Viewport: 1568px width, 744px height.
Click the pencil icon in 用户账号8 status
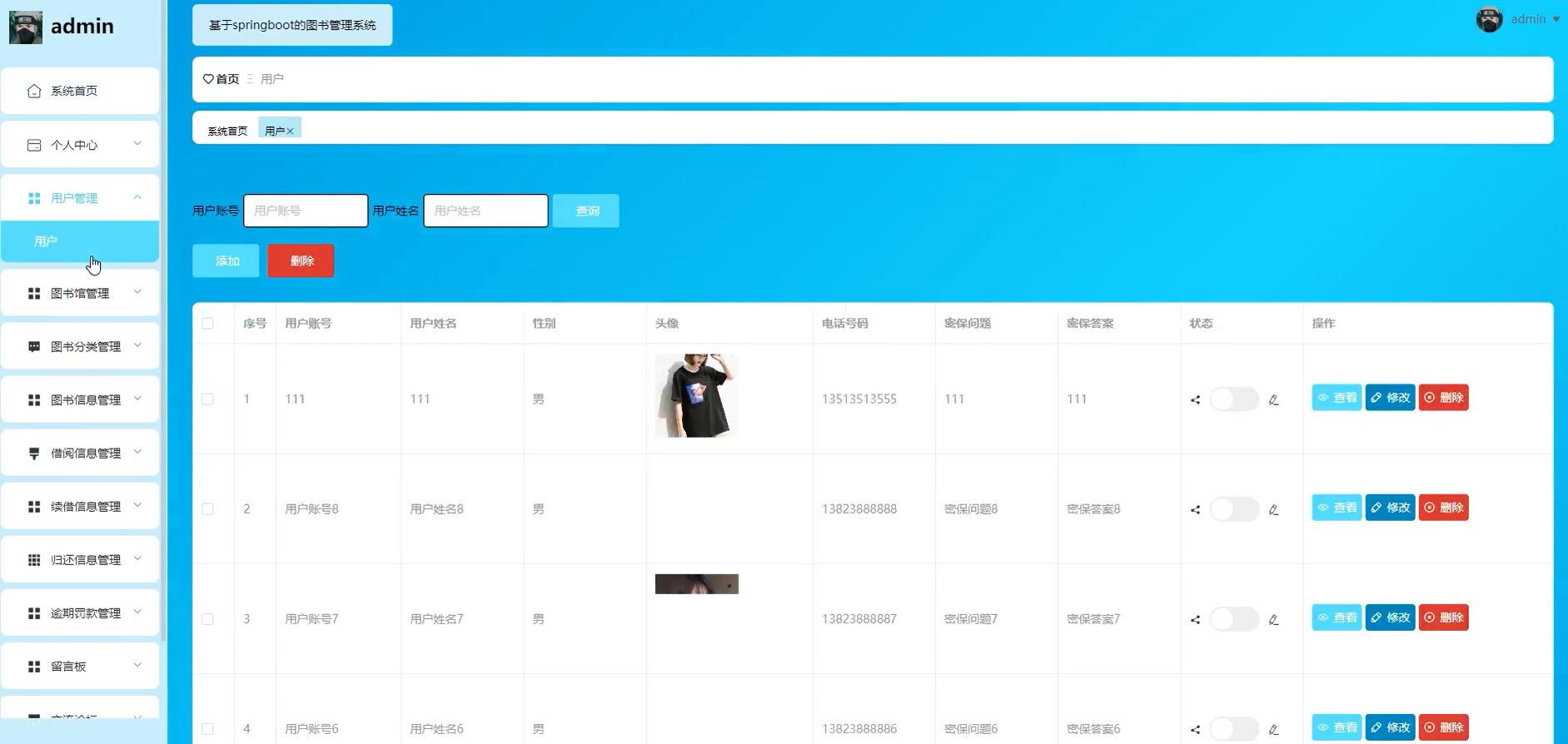click(1273, 509)
